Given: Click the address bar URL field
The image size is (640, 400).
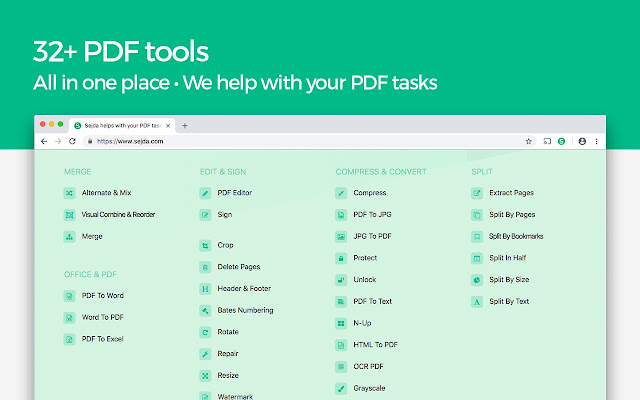Looking at the screenshot, I should pyautogui.click(x=302, y=141).
